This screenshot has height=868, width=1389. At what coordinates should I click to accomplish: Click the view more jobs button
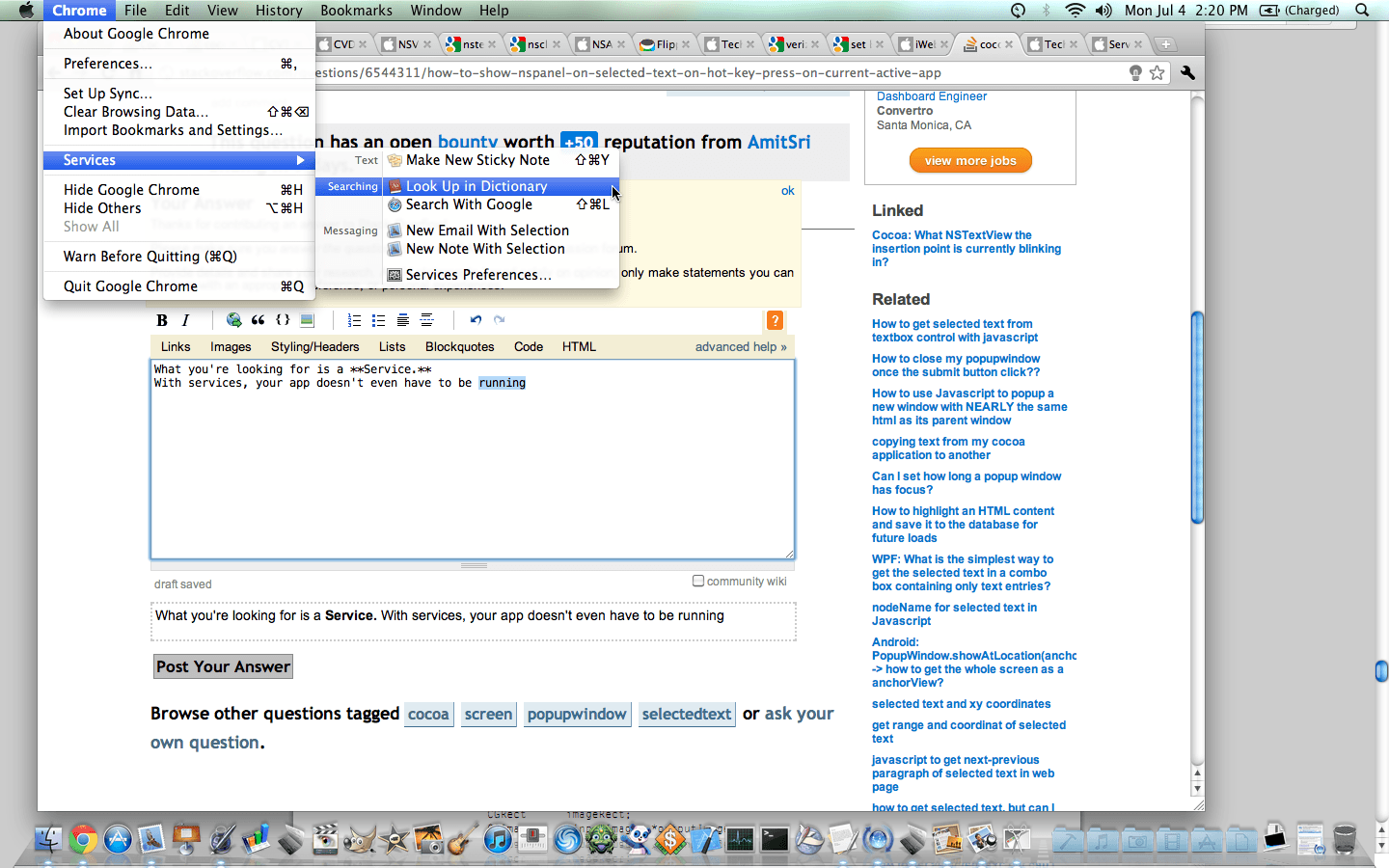(x=970, y=160)
